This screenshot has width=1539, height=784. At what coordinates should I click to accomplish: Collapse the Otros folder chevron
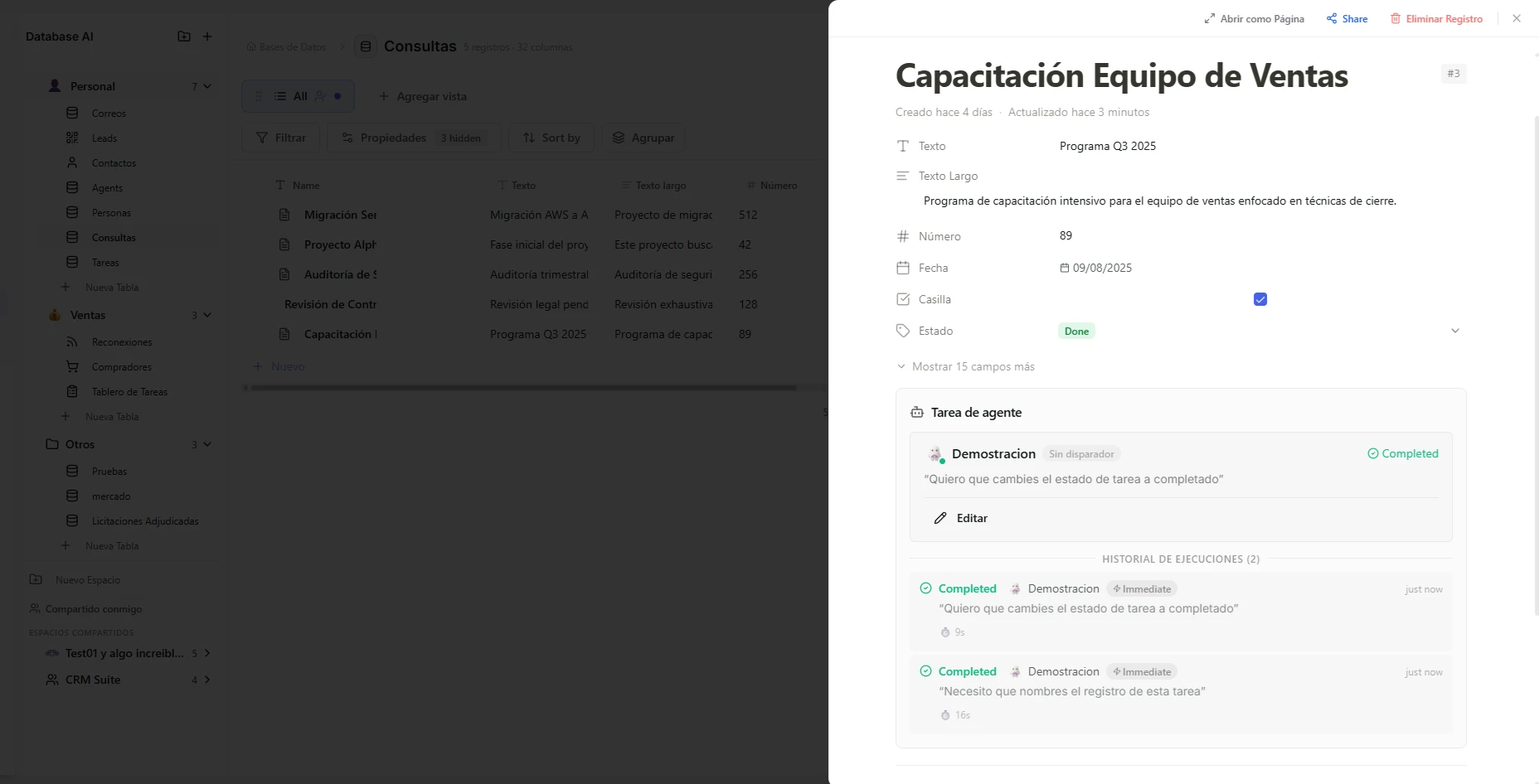coord(207,444)
